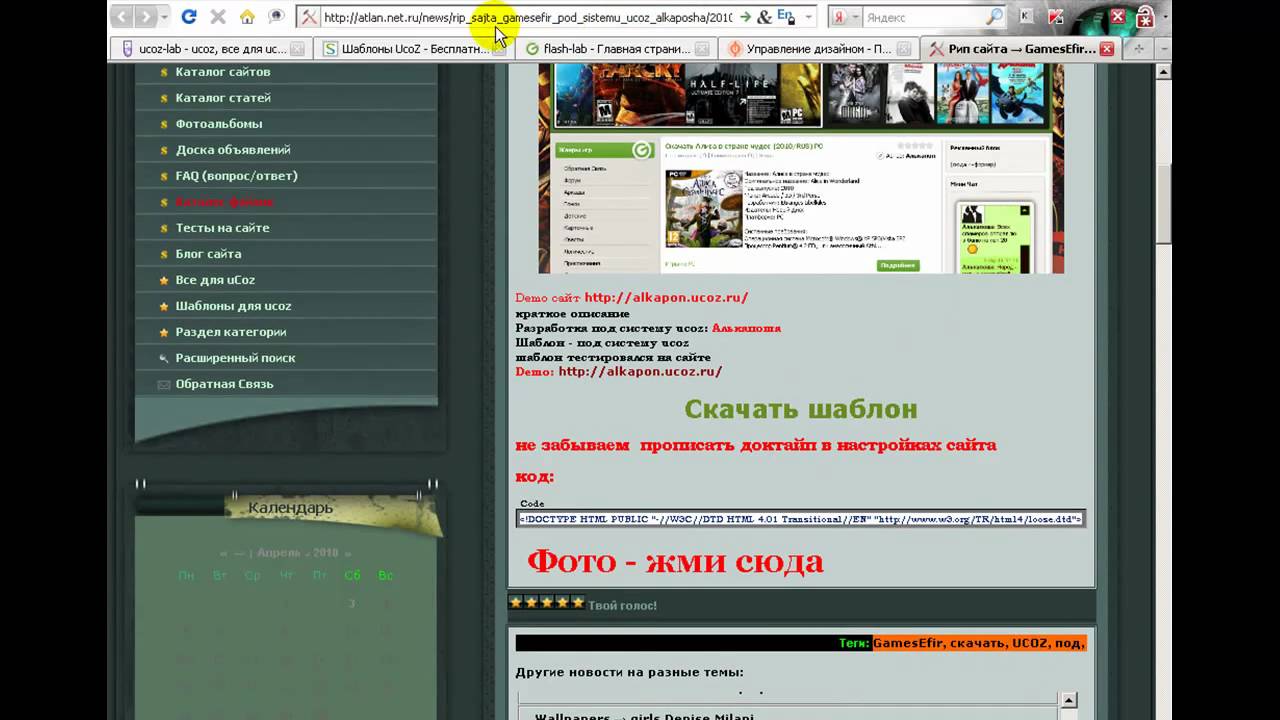Rate with the five-star rating widget
This screenshot has width=1280, height=720.
click(x=546, y=603)
